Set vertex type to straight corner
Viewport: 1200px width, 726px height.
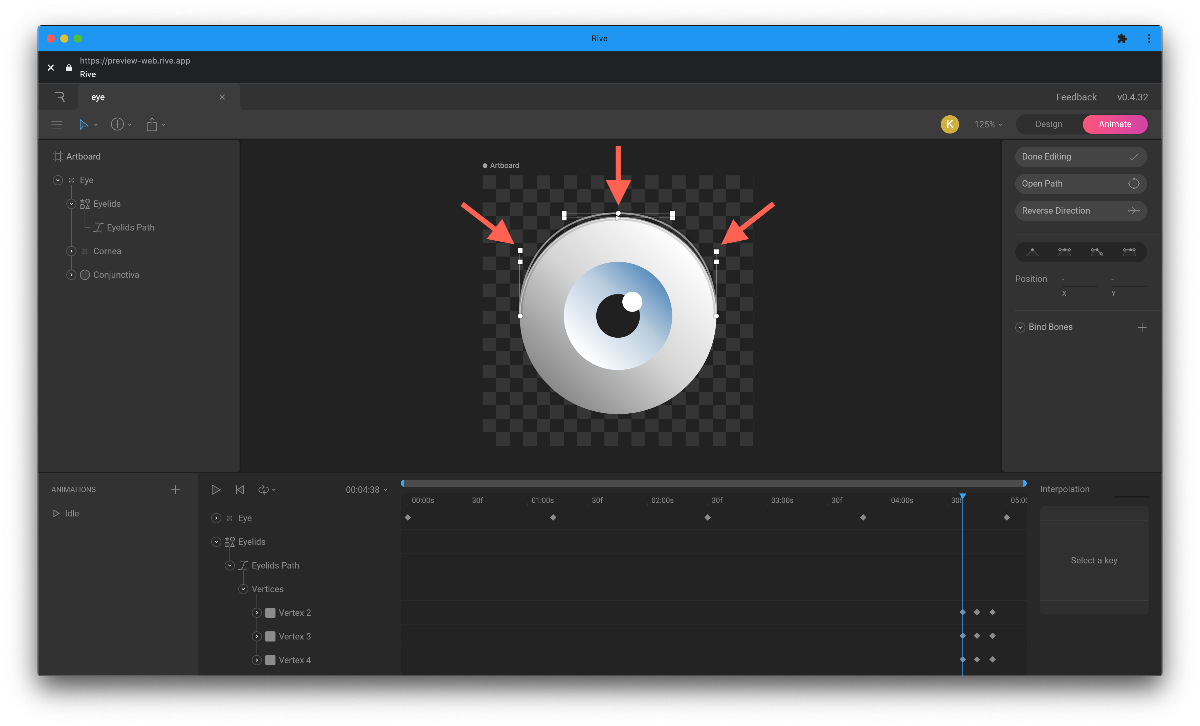tap(1033, 252)
